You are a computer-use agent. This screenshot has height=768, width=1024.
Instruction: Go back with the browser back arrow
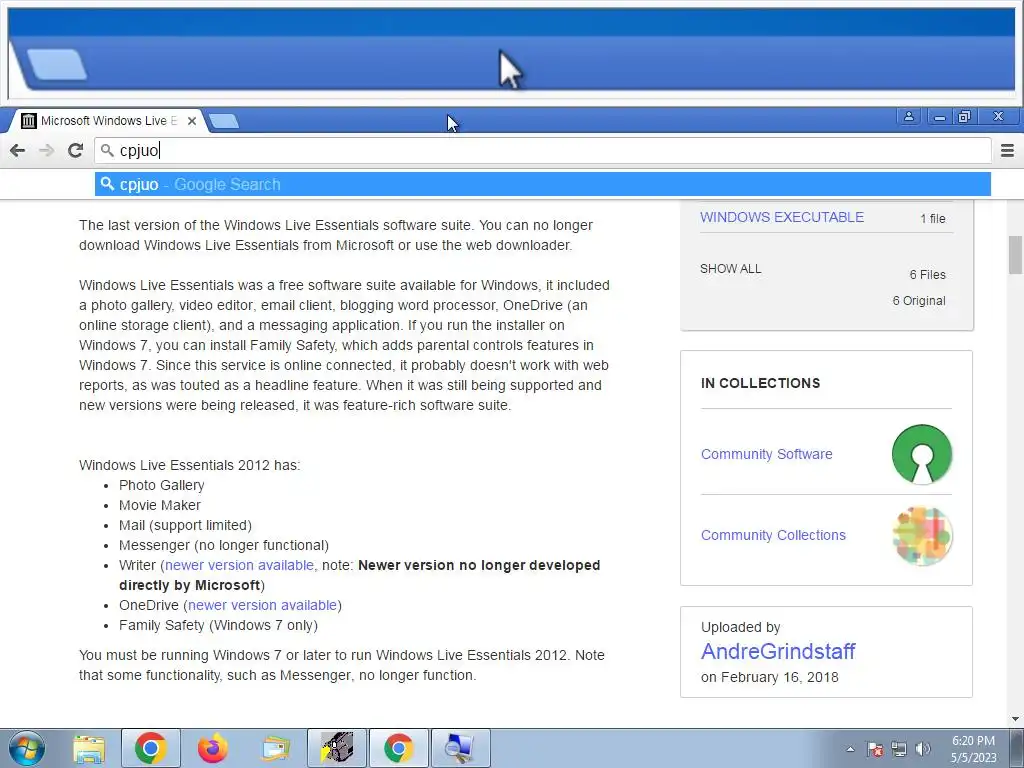tap(18, 150)
